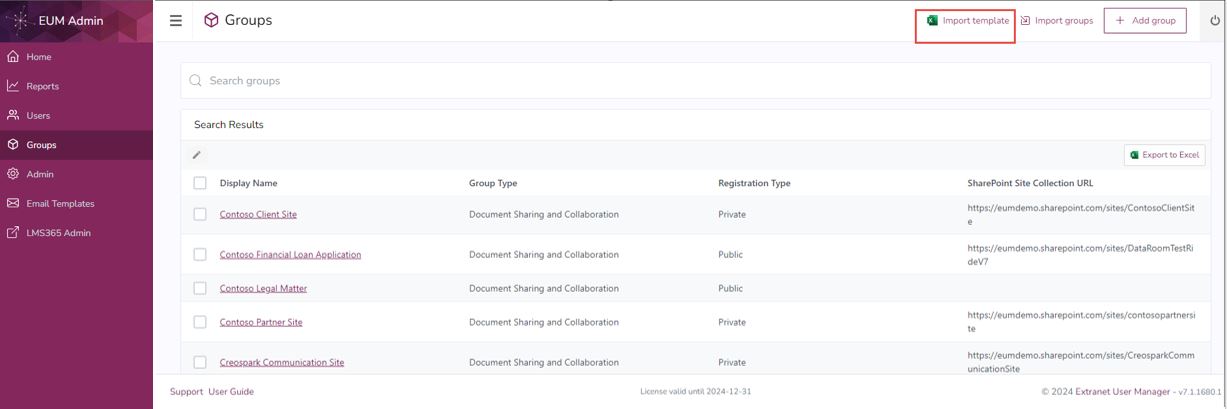1227x409 pixels.
Task: Click the Groups cube icon in header
Action: click(211, 20)
